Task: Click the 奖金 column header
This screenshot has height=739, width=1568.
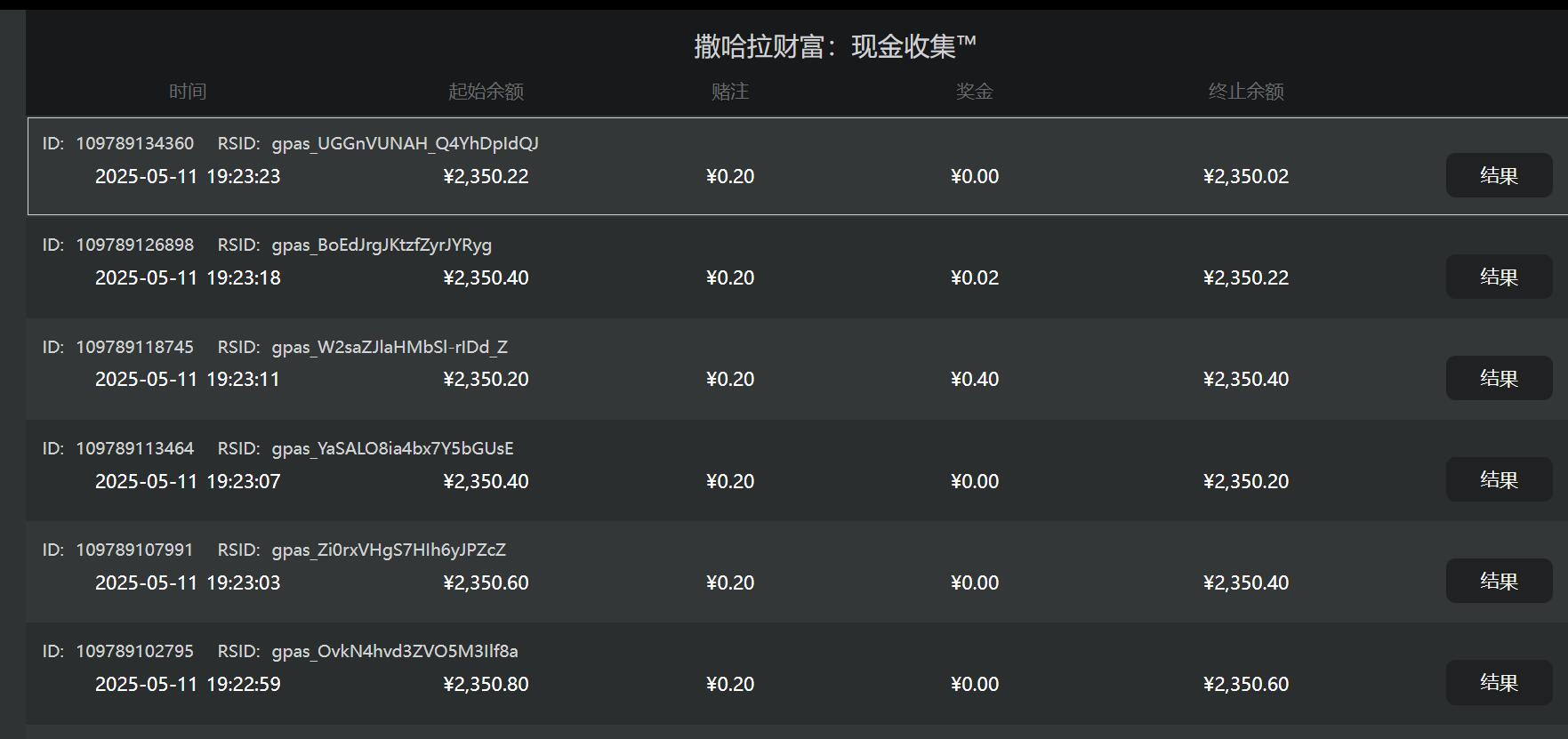Action: click(975, 90)
